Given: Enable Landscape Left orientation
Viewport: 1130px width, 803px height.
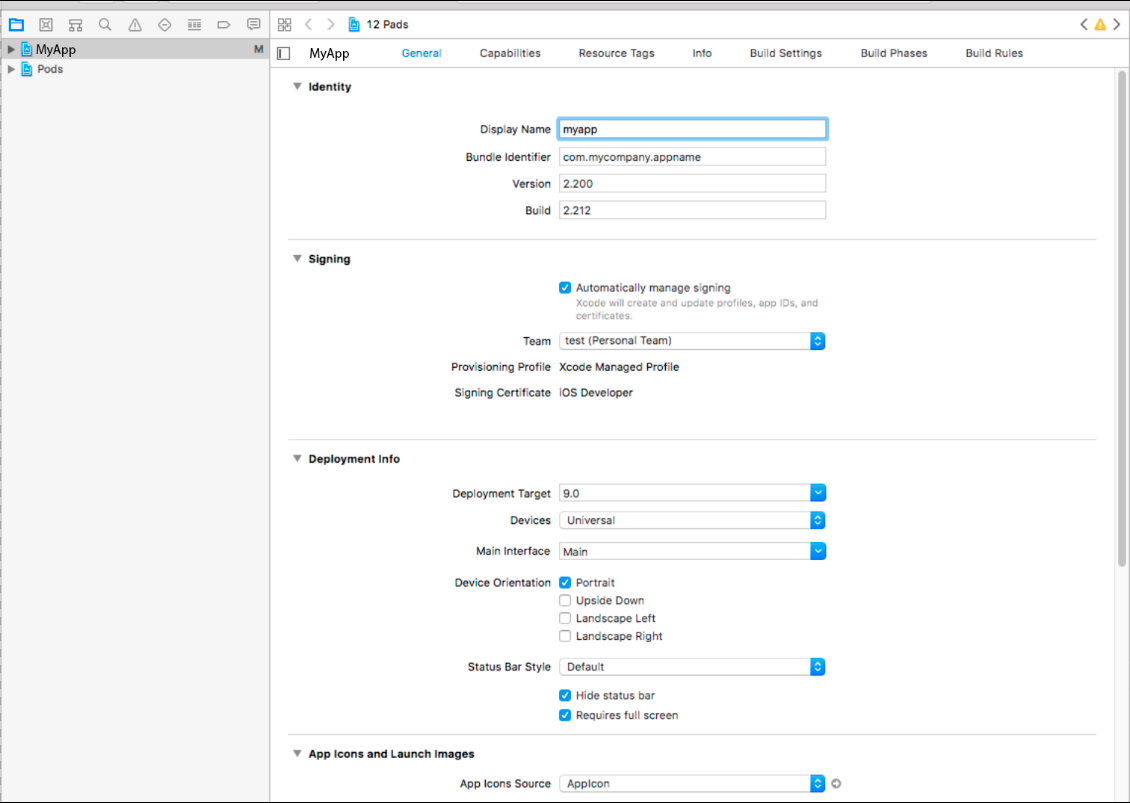Looking at the screenshot, I should [565, 618].
